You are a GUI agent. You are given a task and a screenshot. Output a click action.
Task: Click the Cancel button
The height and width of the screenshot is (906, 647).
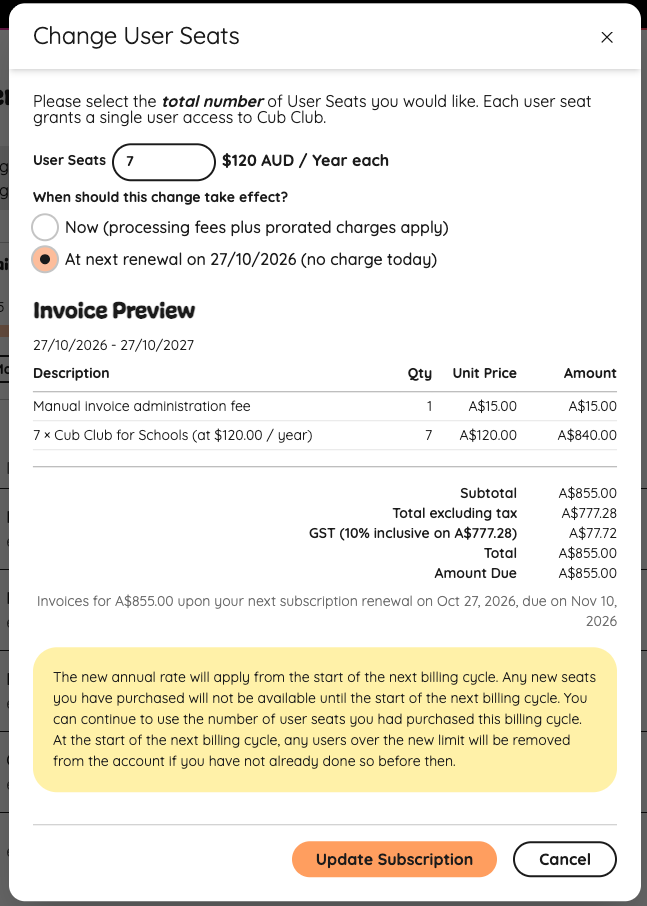coord(564,859)
